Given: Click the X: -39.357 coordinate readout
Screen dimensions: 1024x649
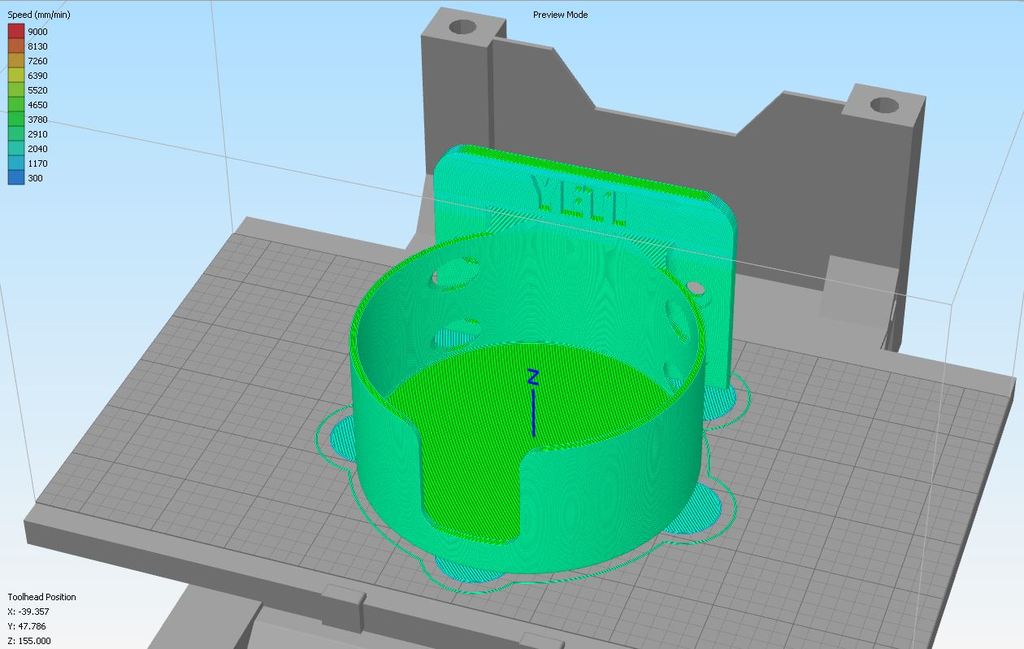Looking at the screenshot, I should click(26, 611).
